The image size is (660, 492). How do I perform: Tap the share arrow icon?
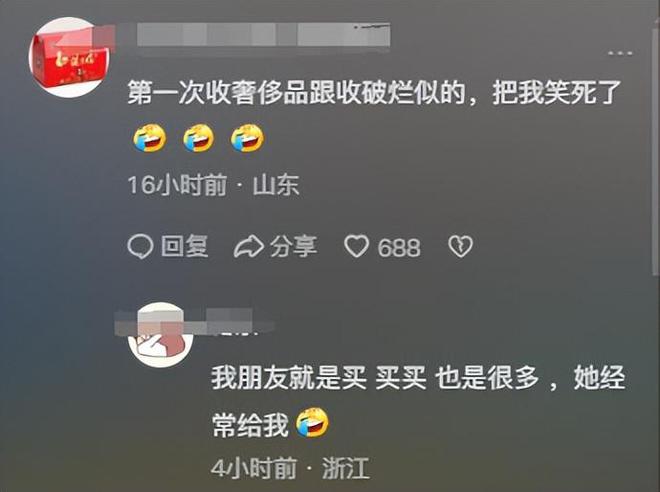(x=248, y=247)
